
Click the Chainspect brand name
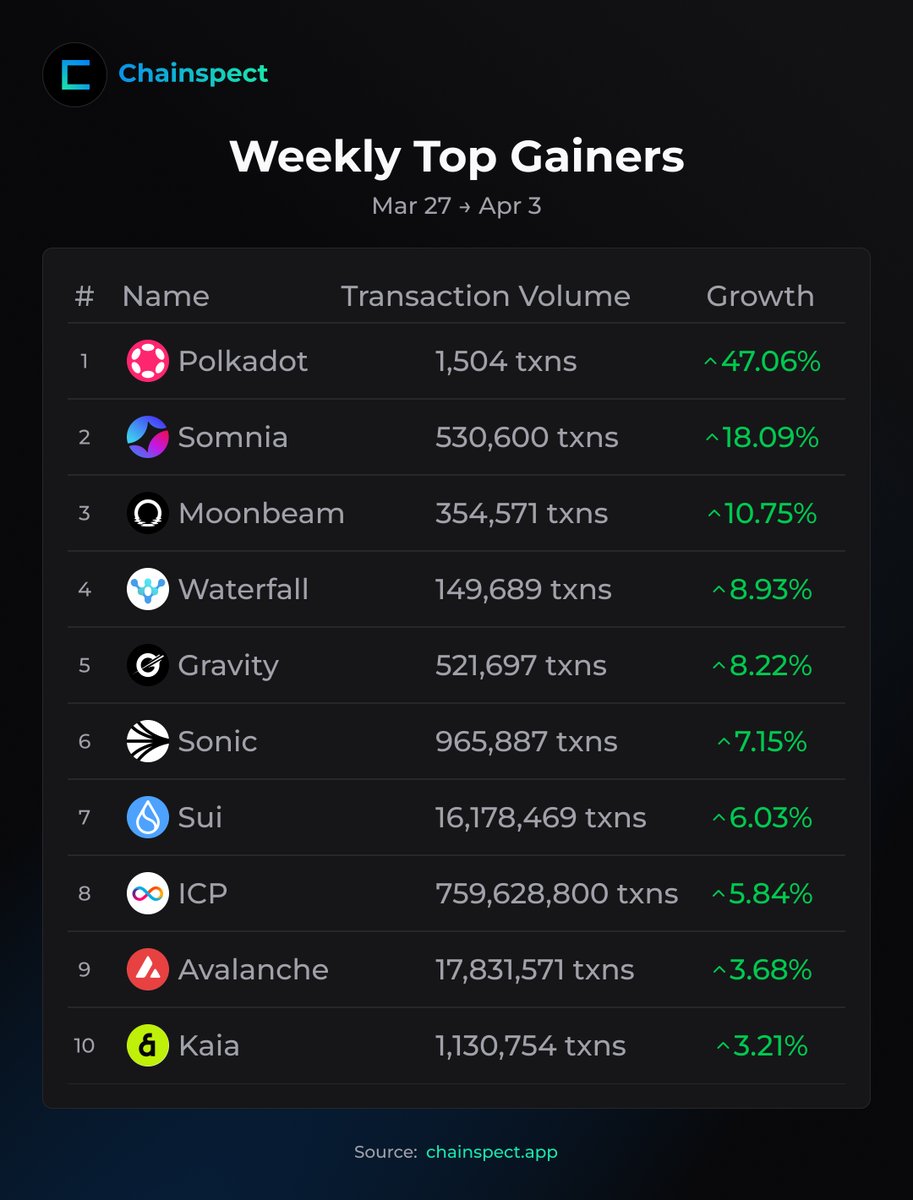click(193, 74)
